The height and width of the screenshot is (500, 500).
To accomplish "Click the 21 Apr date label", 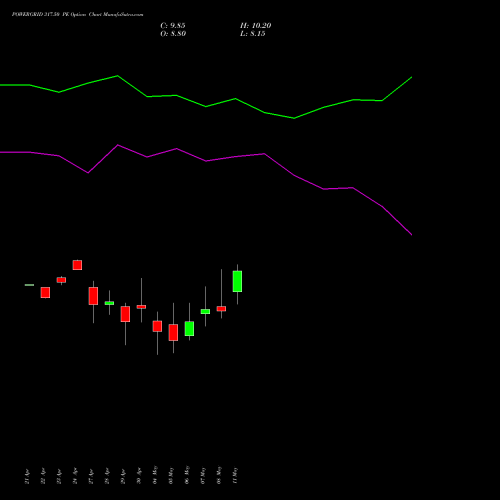I will [27, 476].
